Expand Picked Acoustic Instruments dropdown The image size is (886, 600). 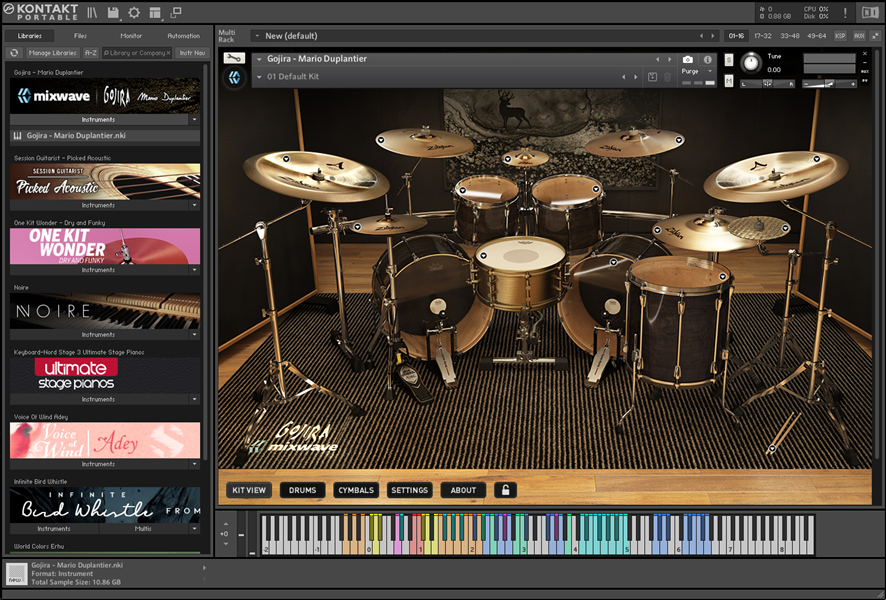(195, 205)
